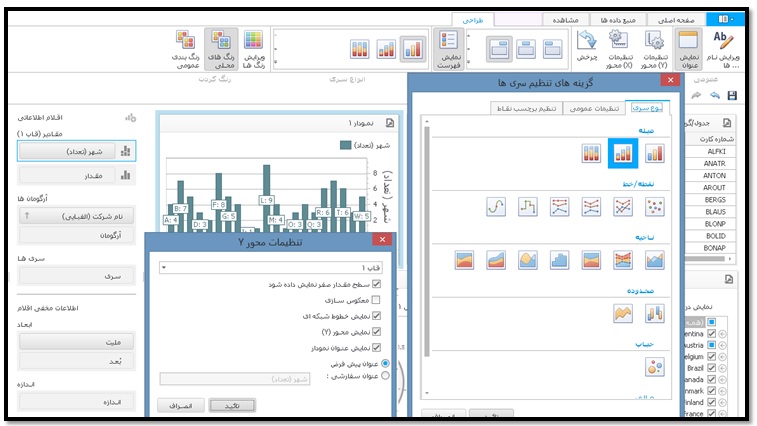Select رنگ های محلی (local colors) in ribbon
Screen dimensions: 757x426
pyautogui.click(x=221, y=48)
